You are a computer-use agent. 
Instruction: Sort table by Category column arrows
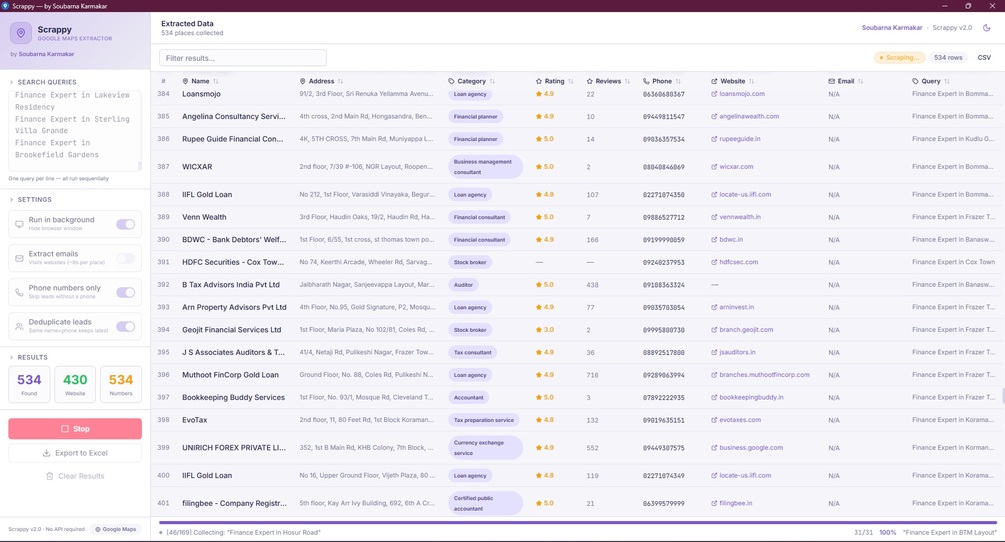pyautogui.click(x=492, y=81)
